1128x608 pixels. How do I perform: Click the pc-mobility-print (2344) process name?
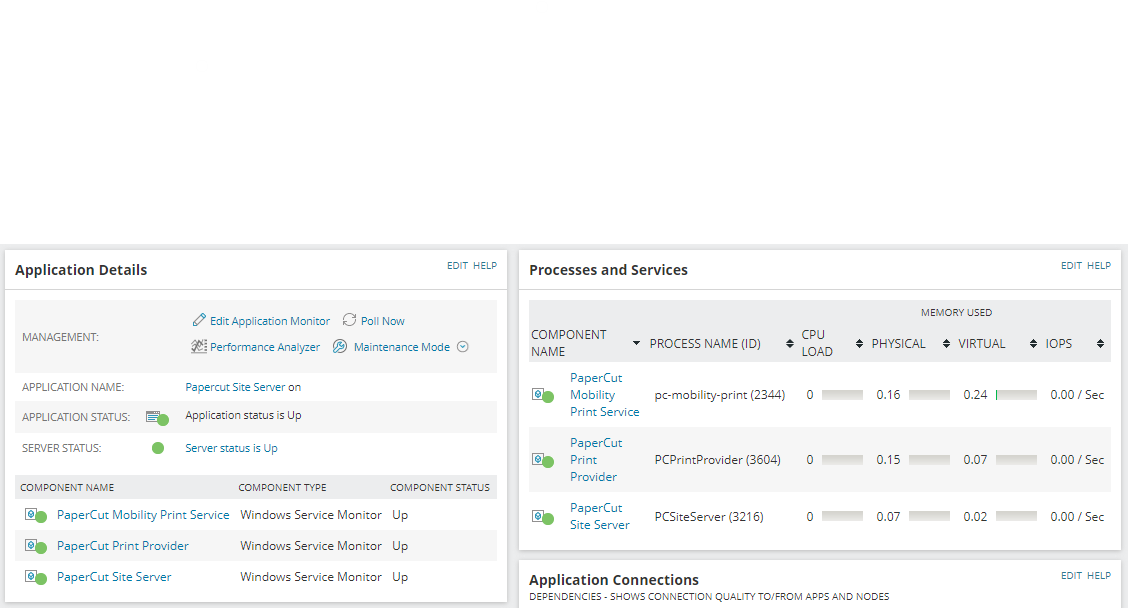[x=719, y=395]
